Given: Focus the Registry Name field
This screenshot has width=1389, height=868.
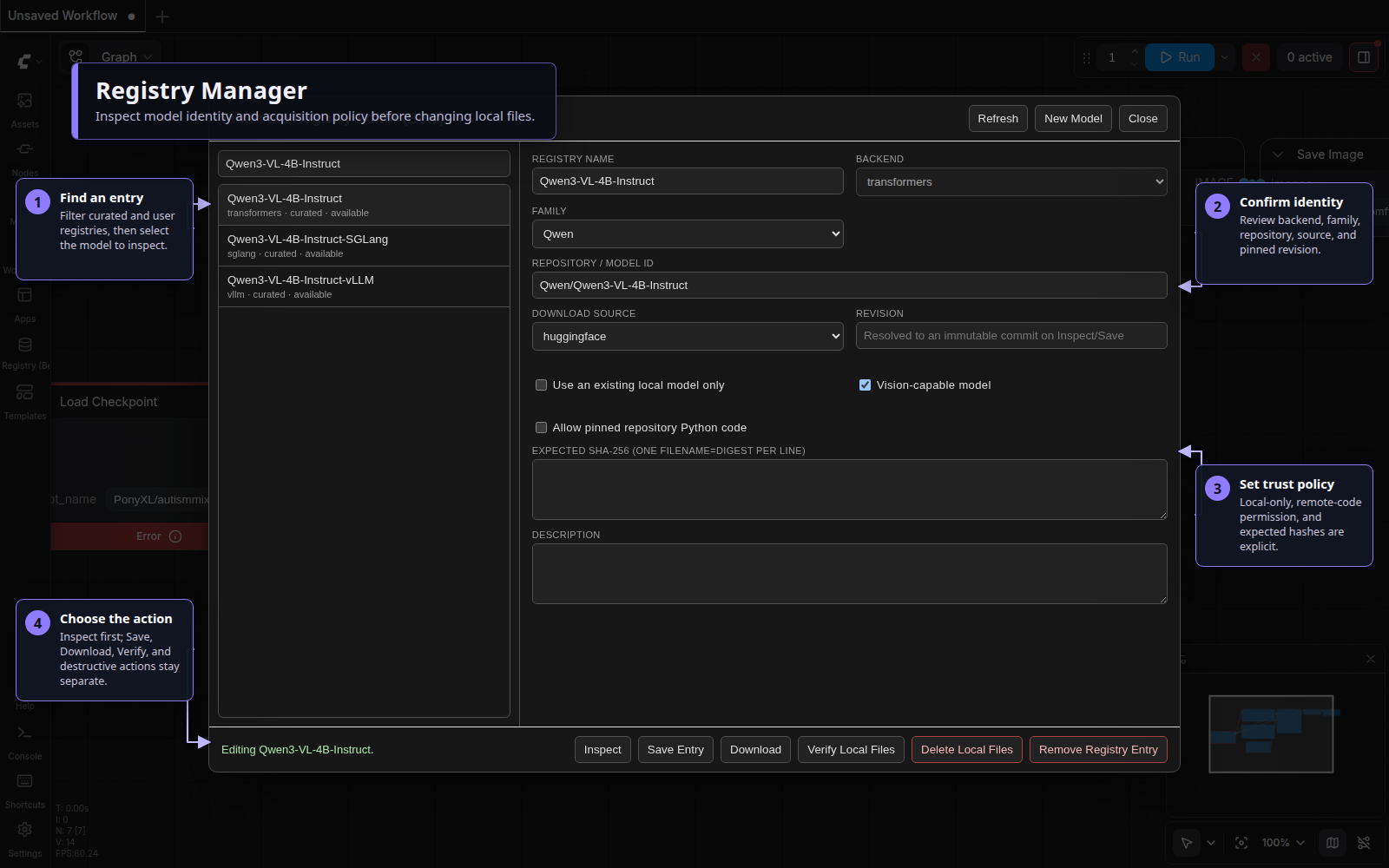Looking at the screenshot, I should 688,181.
